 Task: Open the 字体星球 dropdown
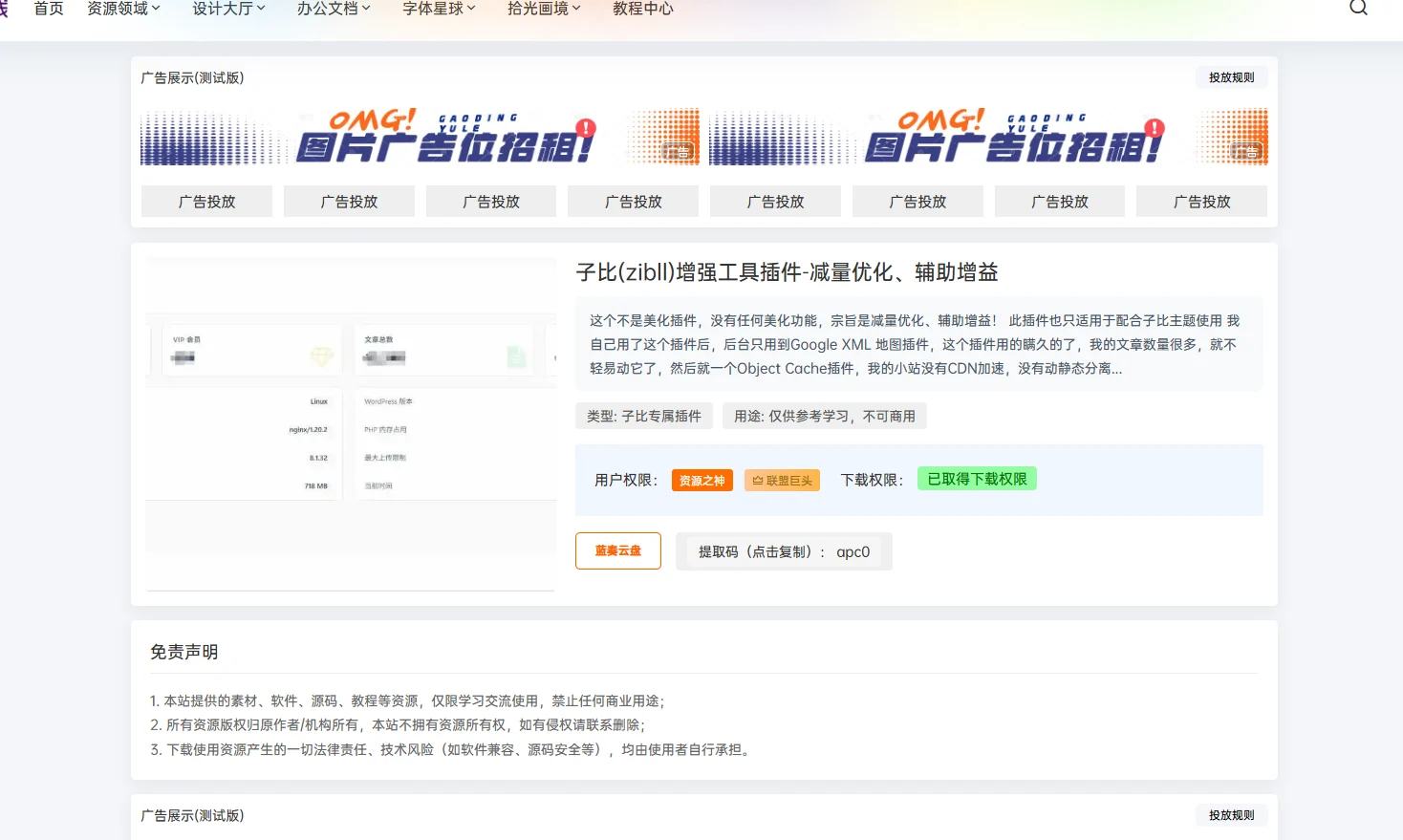pyautogui.click(x=437, y=9)
